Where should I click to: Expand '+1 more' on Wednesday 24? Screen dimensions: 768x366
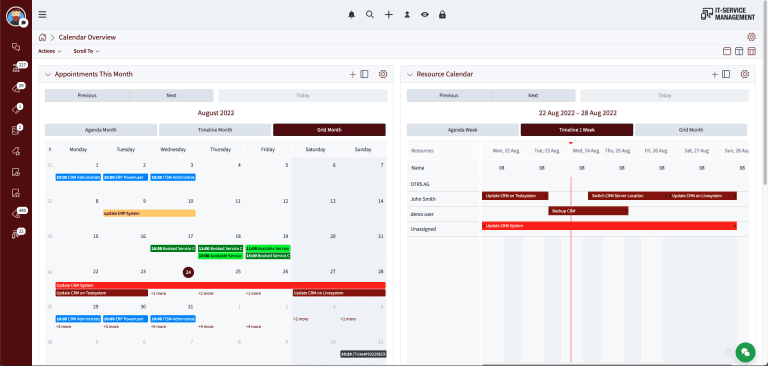coord(158,293)
